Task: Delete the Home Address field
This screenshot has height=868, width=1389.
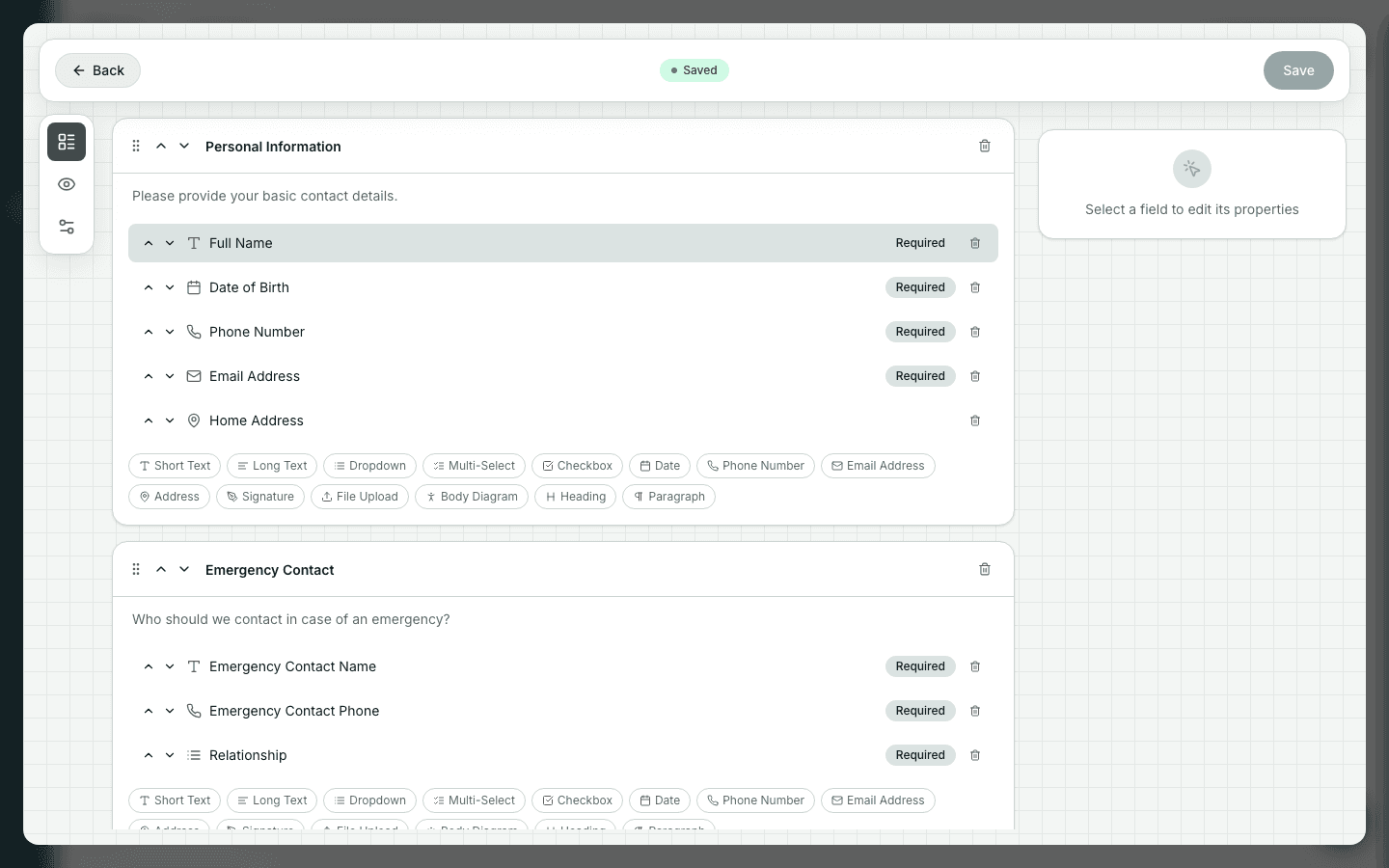Action: (975, 420)
